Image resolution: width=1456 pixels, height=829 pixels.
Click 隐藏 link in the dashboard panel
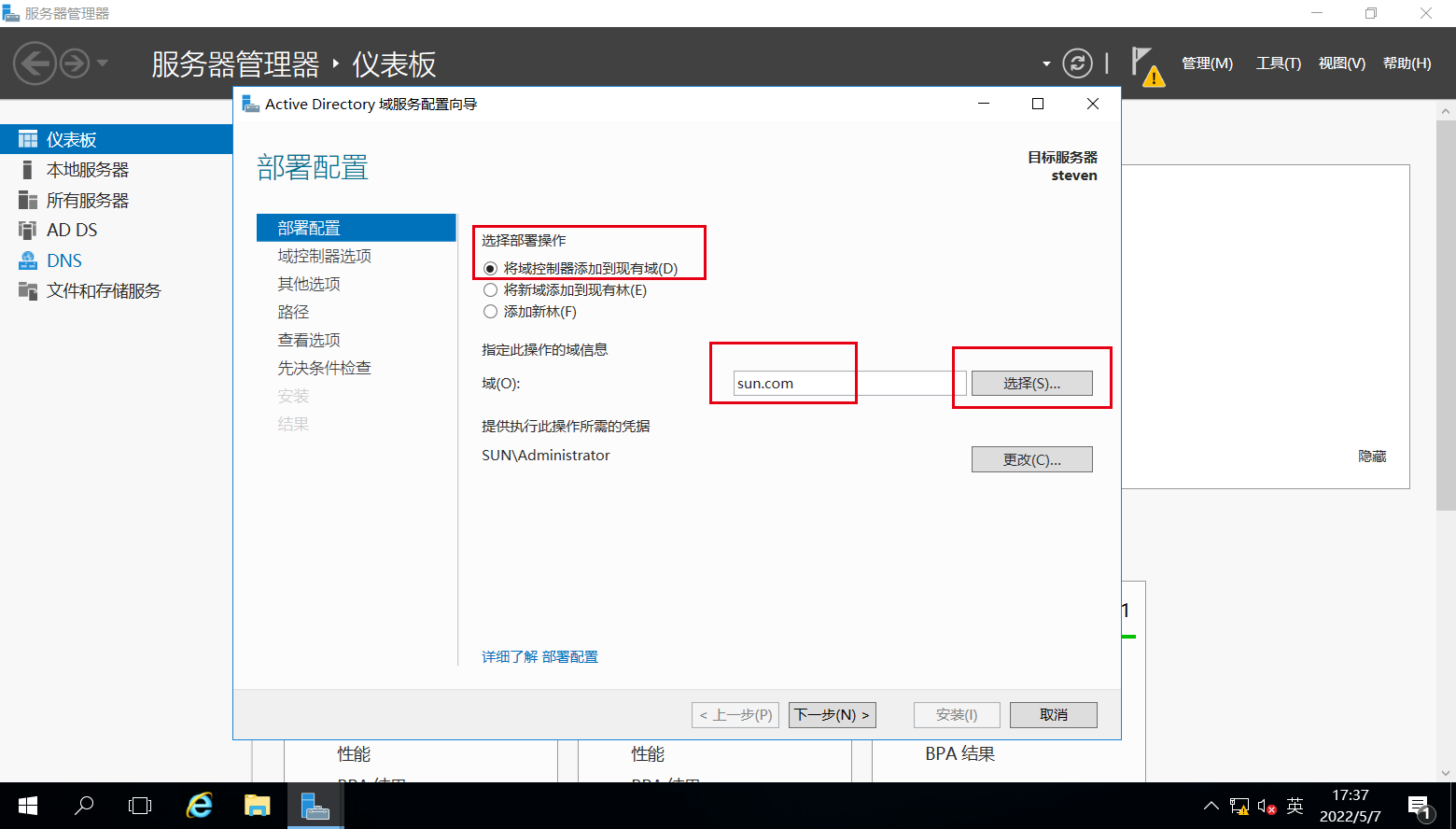coord(1372,457)
